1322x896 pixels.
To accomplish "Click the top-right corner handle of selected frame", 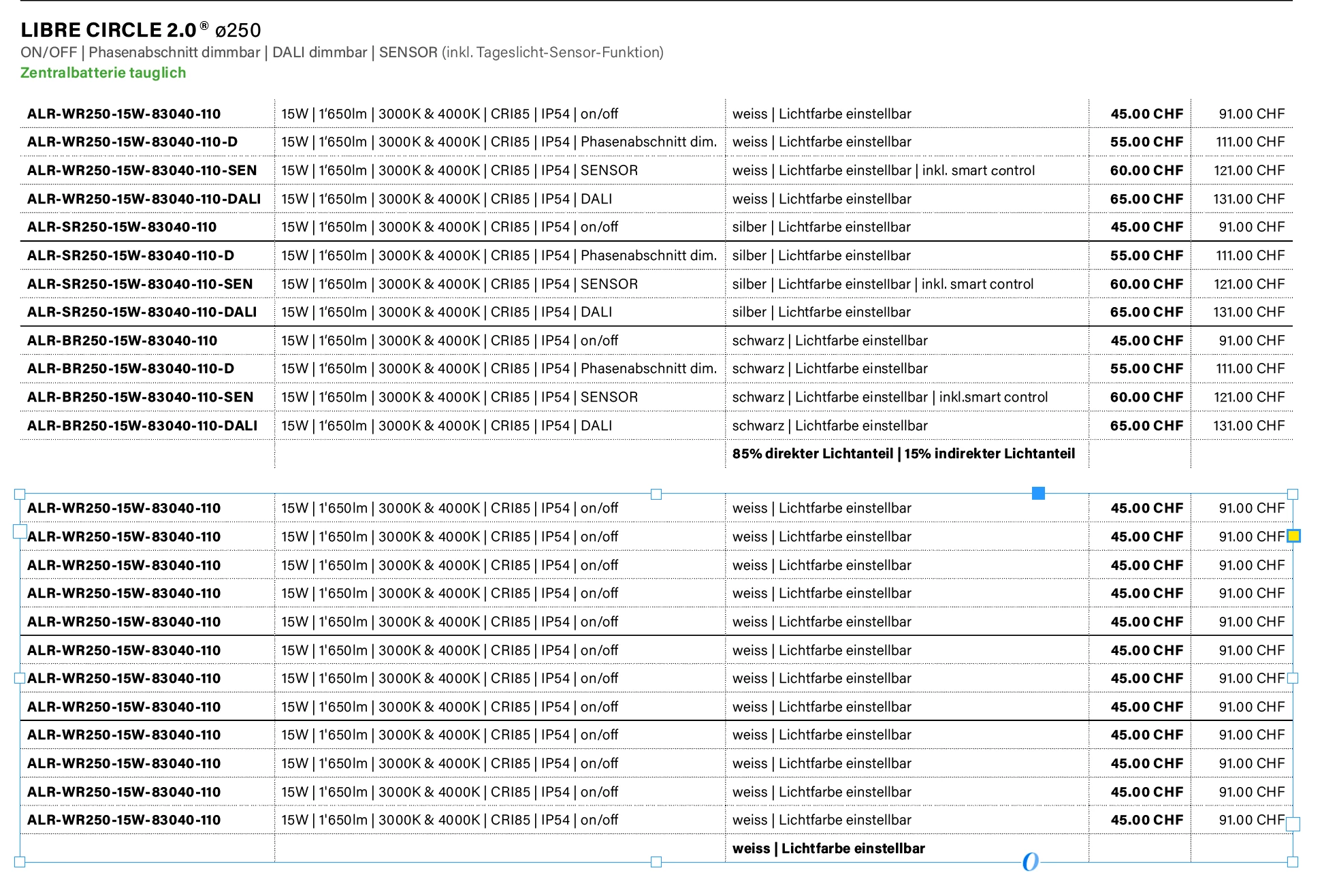I will (x=1293, y=494).
